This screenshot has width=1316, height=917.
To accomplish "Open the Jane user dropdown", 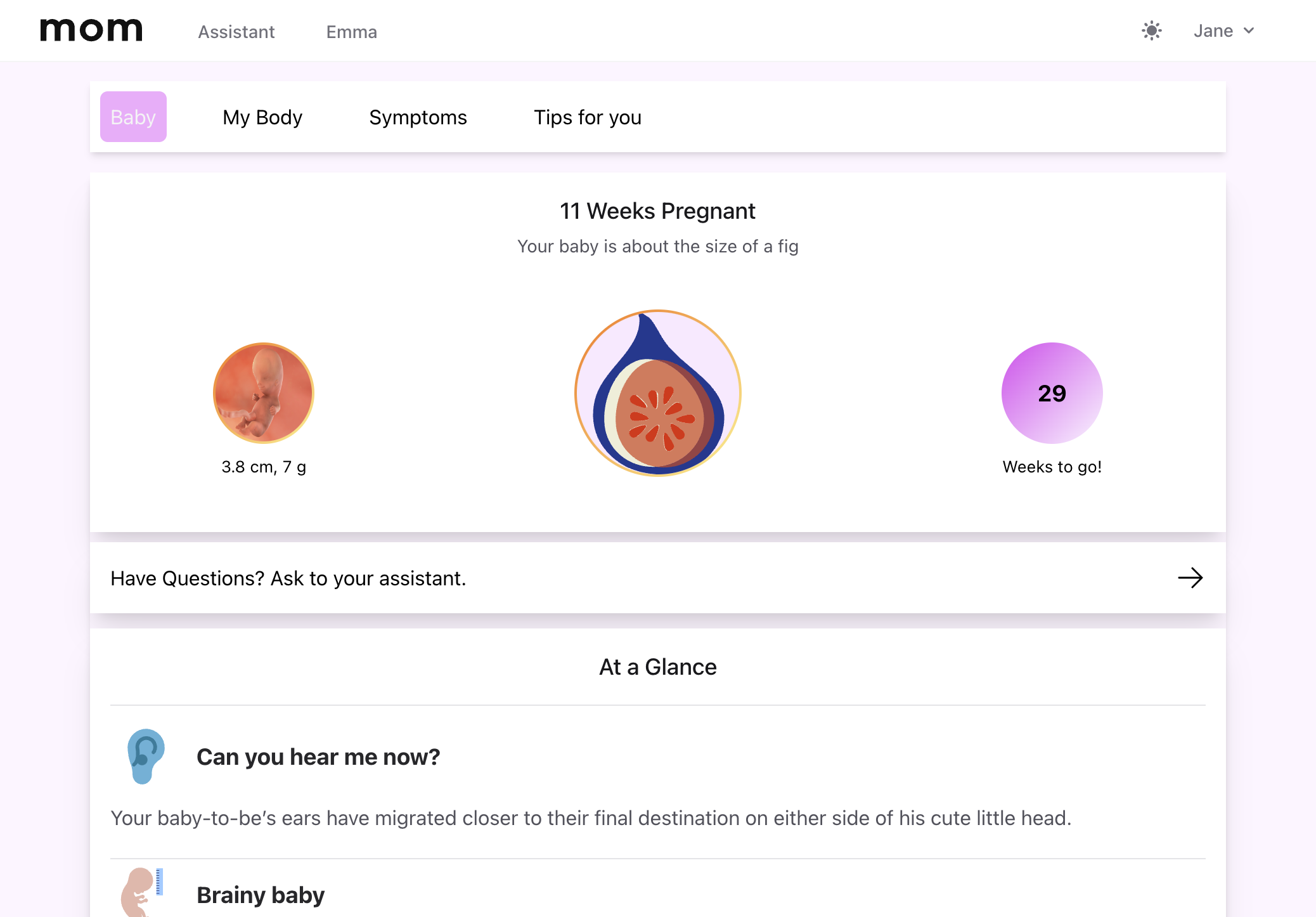I will 1213,30.
